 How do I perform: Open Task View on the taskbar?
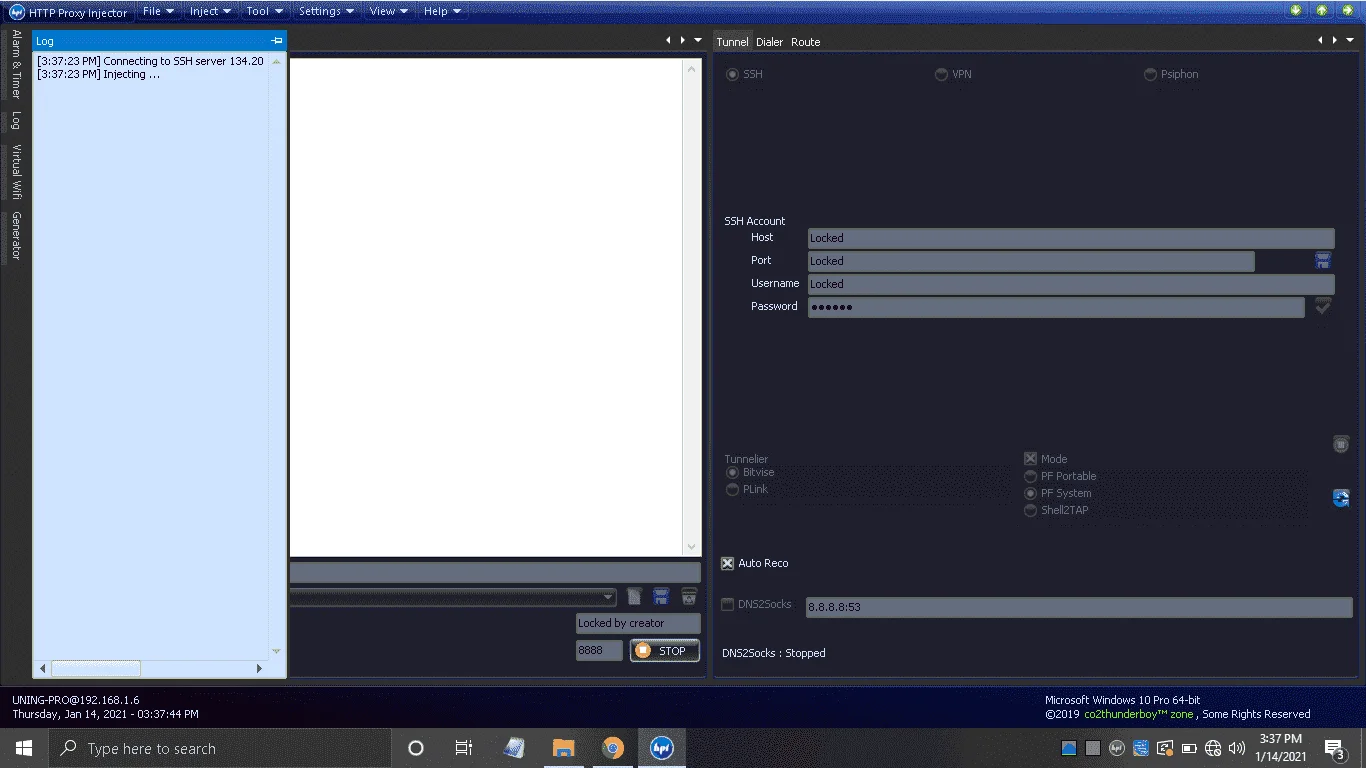[464, 748]
